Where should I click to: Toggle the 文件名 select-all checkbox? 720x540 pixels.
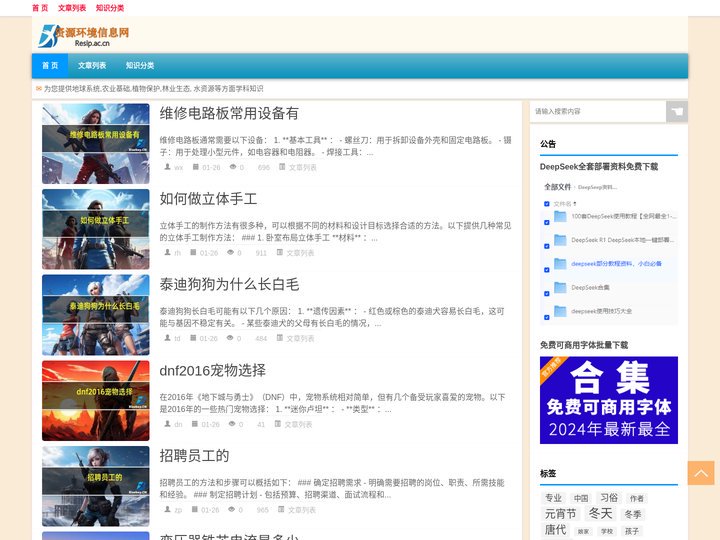(x=546, y=204)
